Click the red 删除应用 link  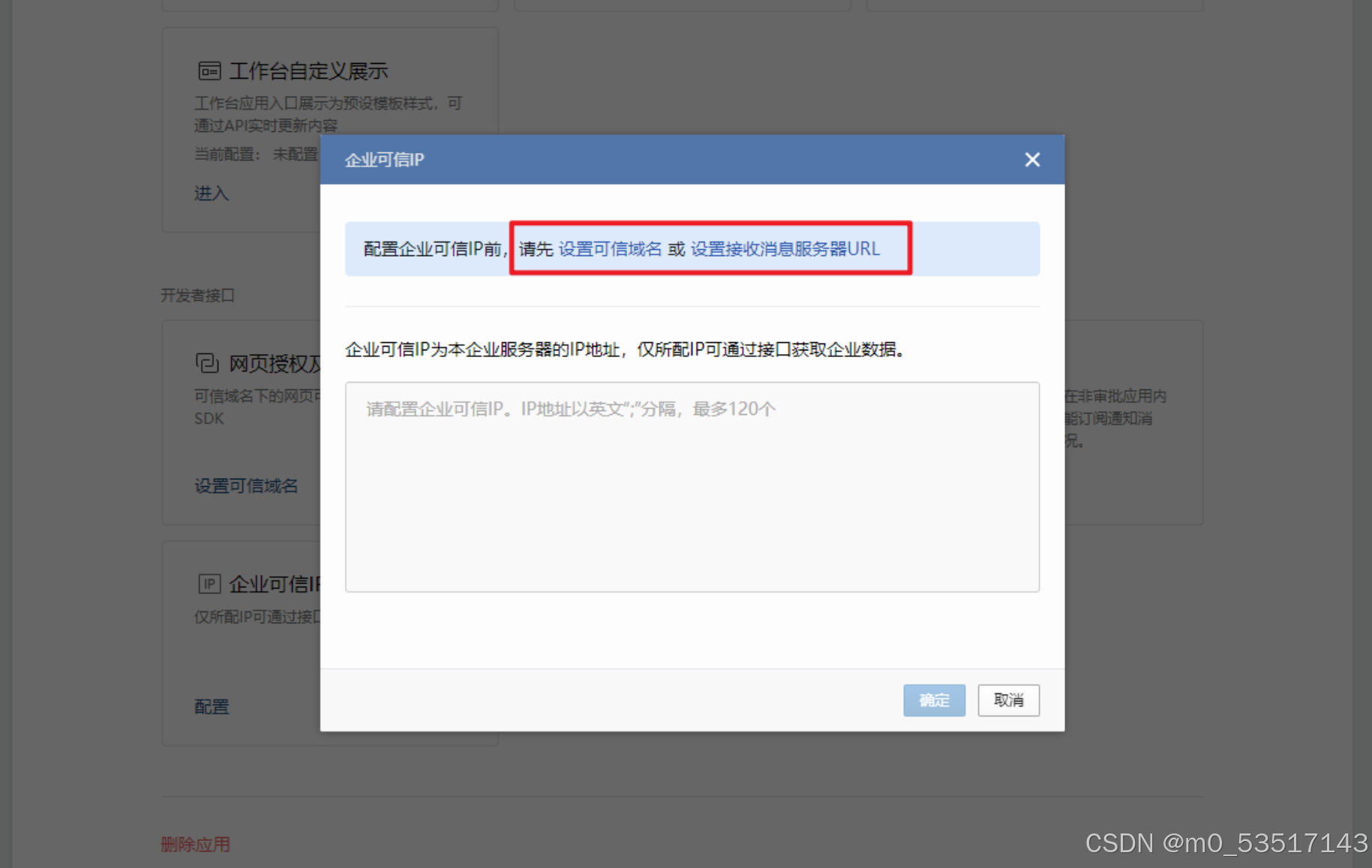coord(195,844)
